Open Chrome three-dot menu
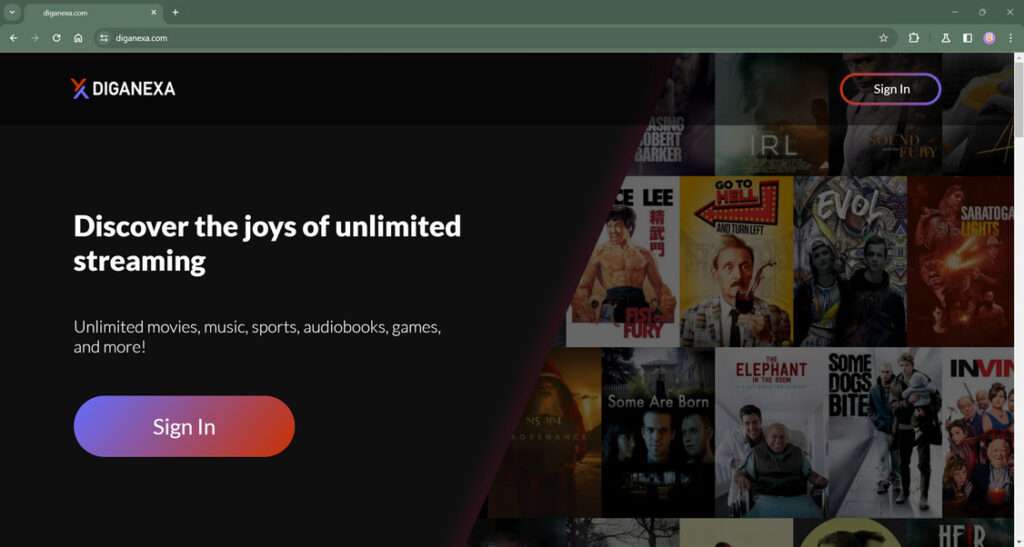Screen dimensions: 1024x547 tap(1010, 38)
